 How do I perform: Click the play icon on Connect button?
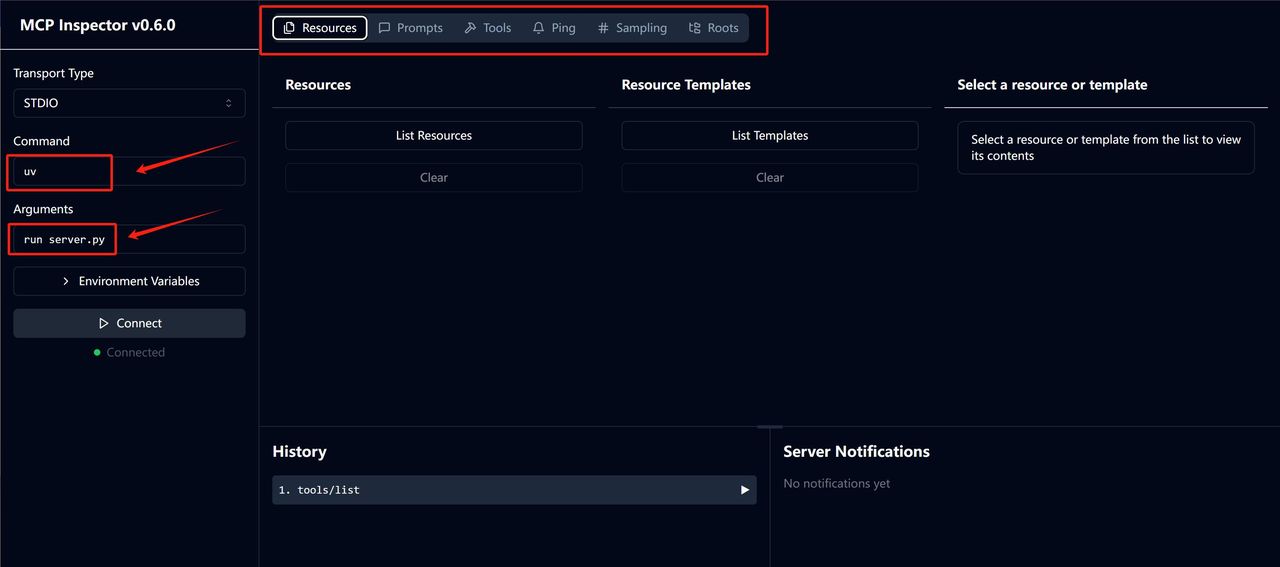pyautogui.click(x=104, y=324)
